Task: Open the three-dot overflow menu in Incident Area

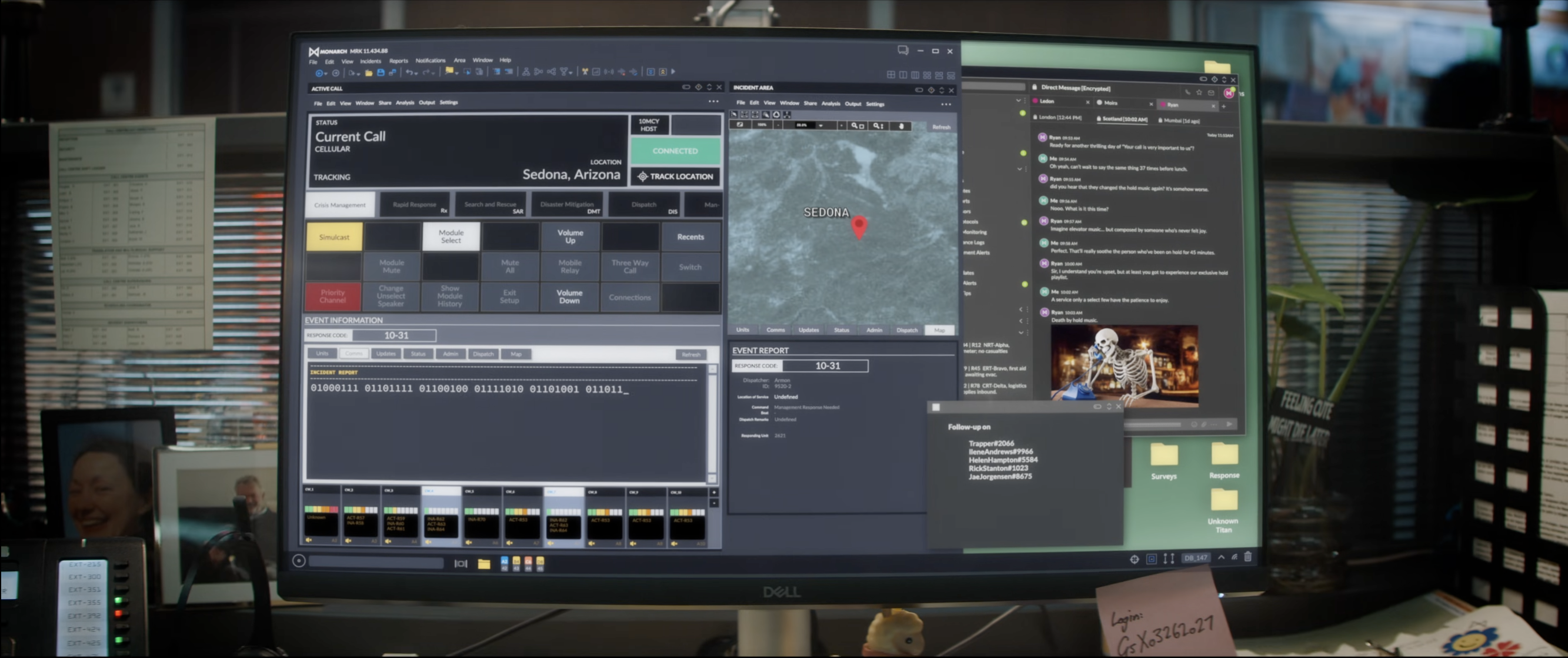Action: (946, 104)
